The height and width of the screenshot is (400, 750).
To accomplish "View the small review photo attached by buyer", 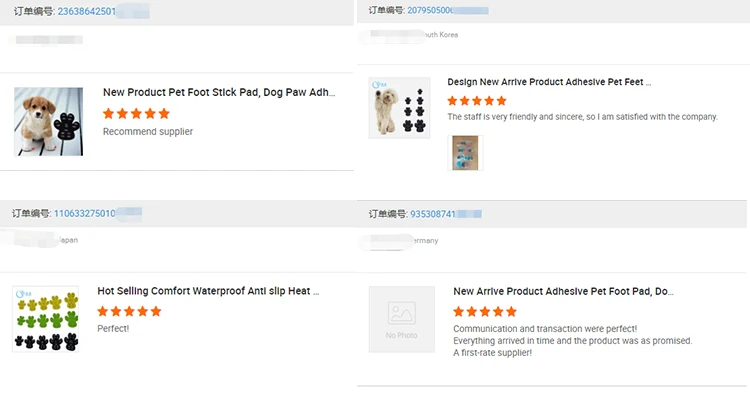I will [465, 153].
